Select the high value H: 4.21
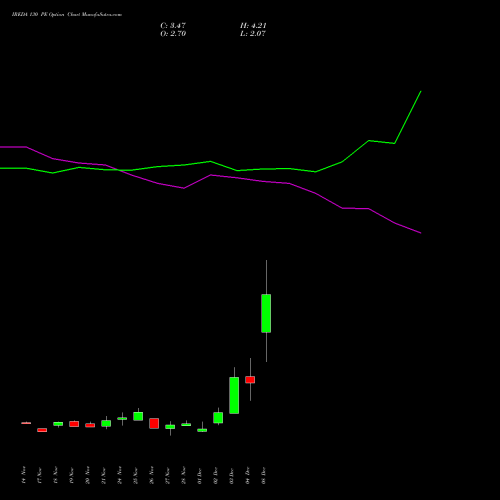The height and width of the screenshot is (500, 500). tap(253, 26)
